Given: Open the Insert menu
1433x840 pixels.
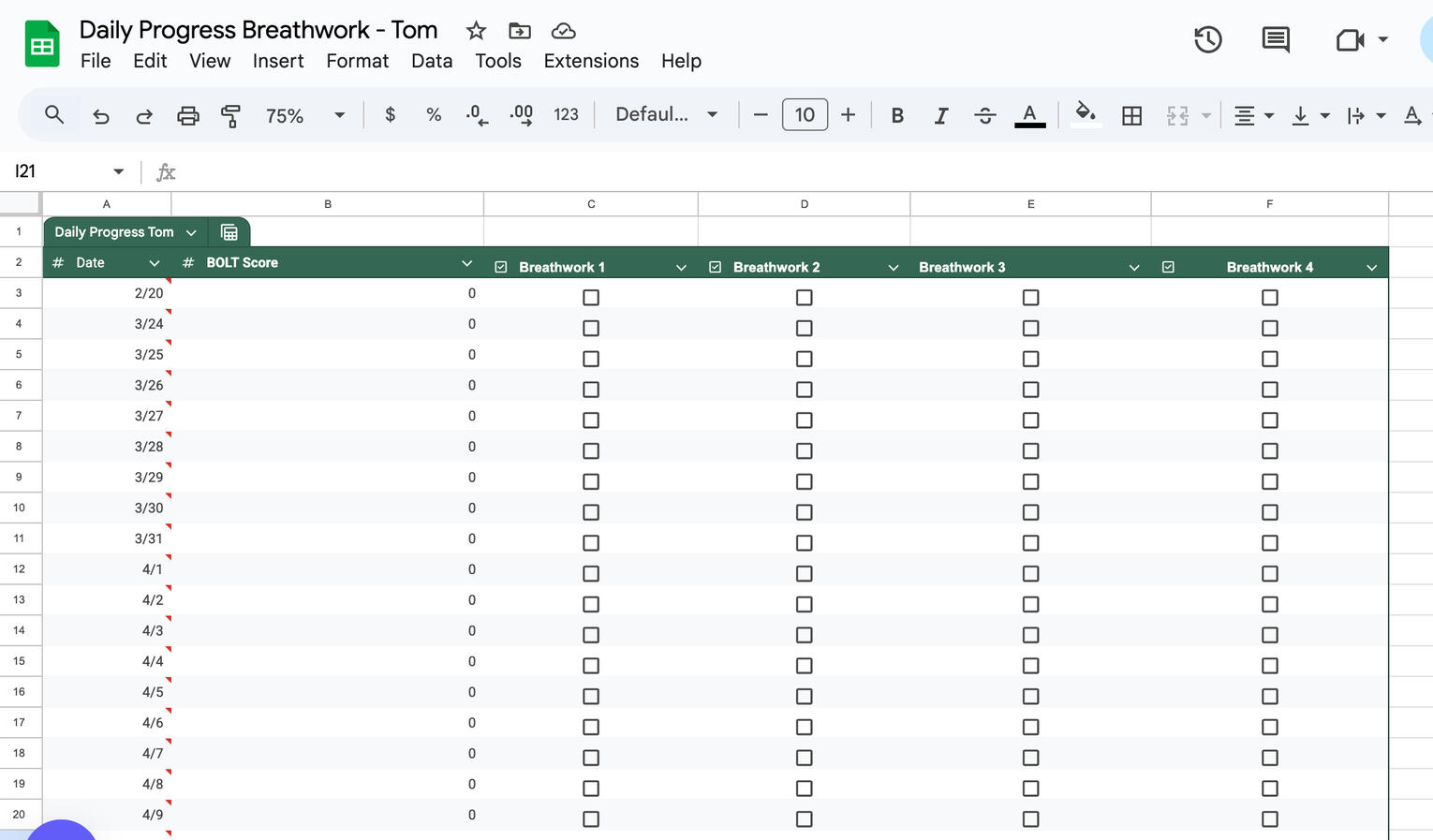Looking at the screenshot, I should (x=278, y=61).
